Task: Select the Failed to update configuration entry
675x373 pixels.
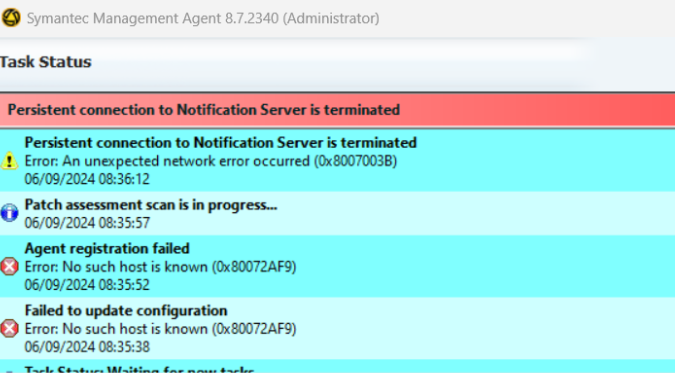Action: (x=338, y=328)
